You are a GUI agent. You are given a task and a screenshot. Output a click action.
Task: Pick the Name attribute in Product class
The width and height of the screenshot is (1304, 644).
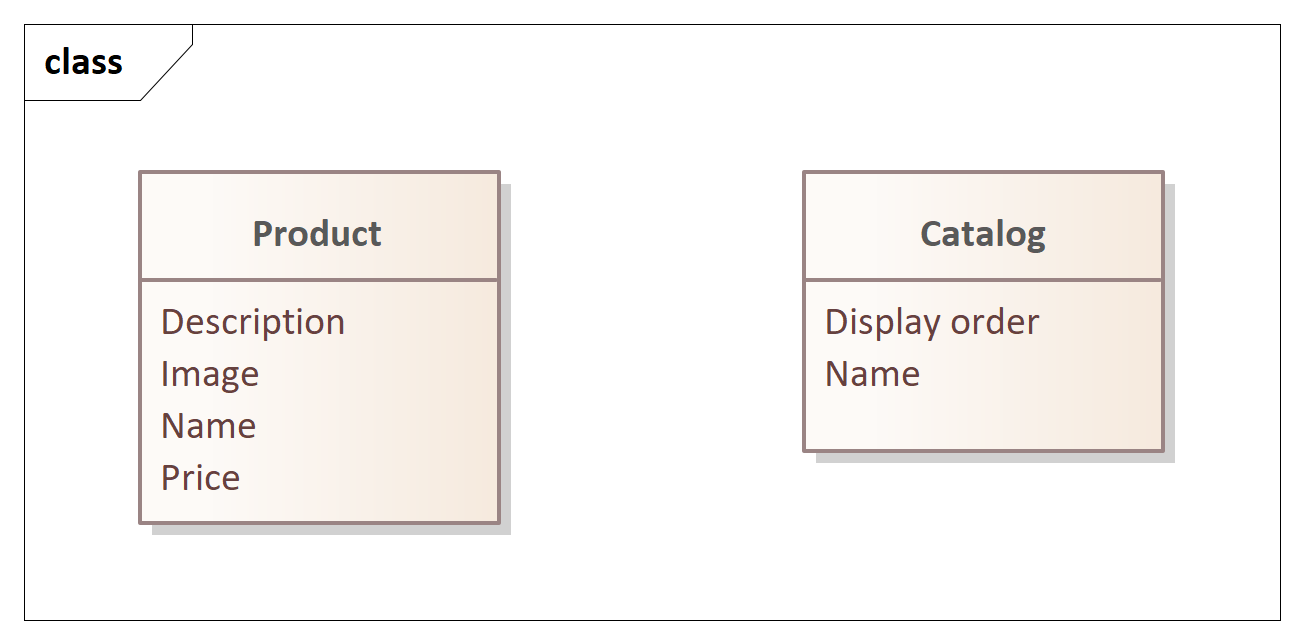point(209,426)
